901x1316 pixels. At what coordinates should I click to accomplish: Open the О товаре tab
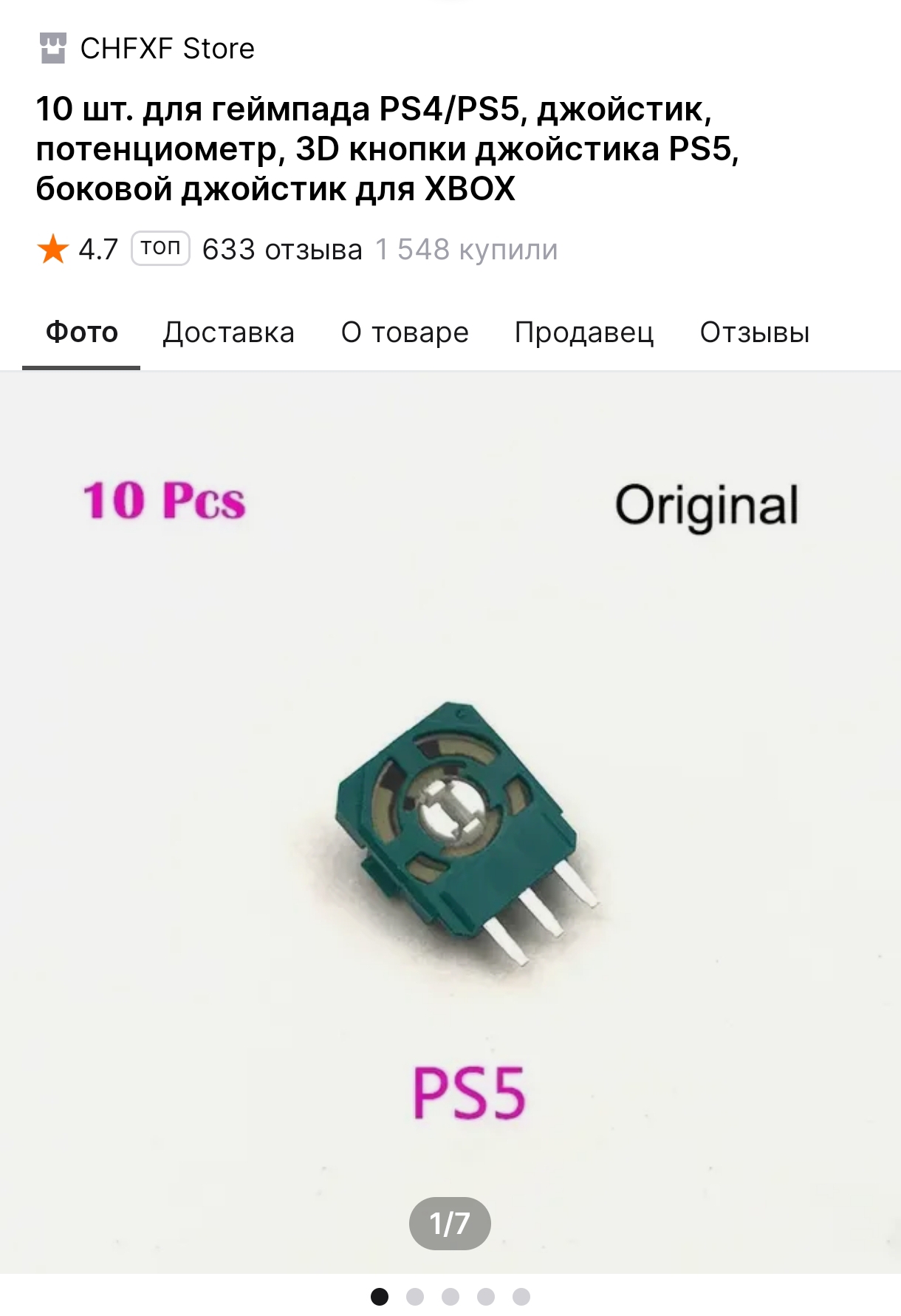pos(405,333)
